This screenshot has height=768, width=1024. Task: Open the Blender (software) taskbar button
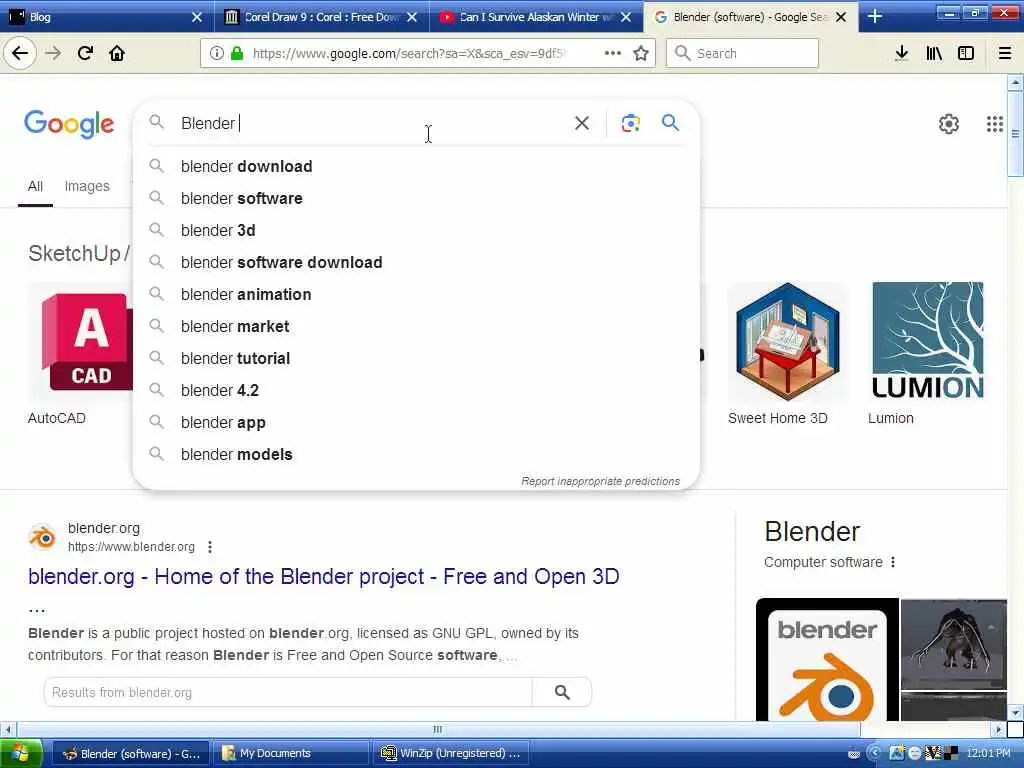coord(131,754)
